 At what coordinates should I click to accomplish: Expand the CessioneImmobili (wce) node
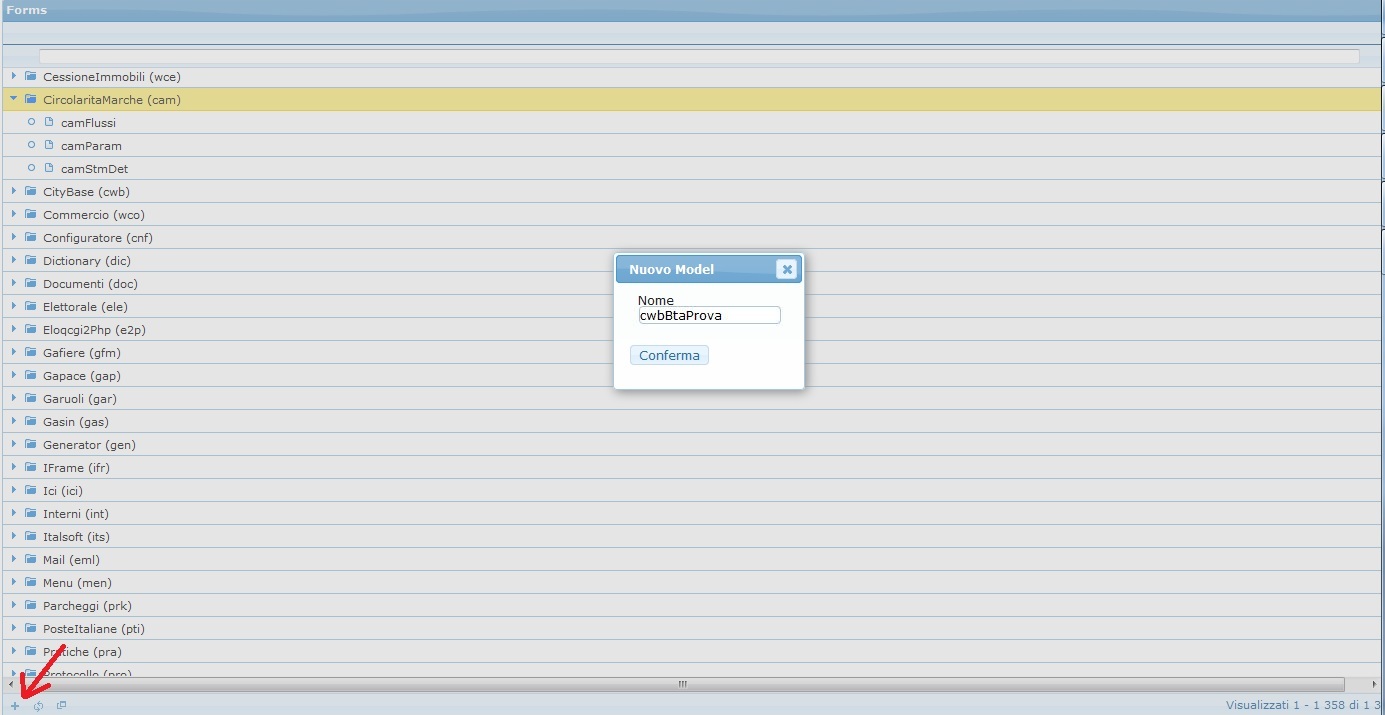coord(14,77)
